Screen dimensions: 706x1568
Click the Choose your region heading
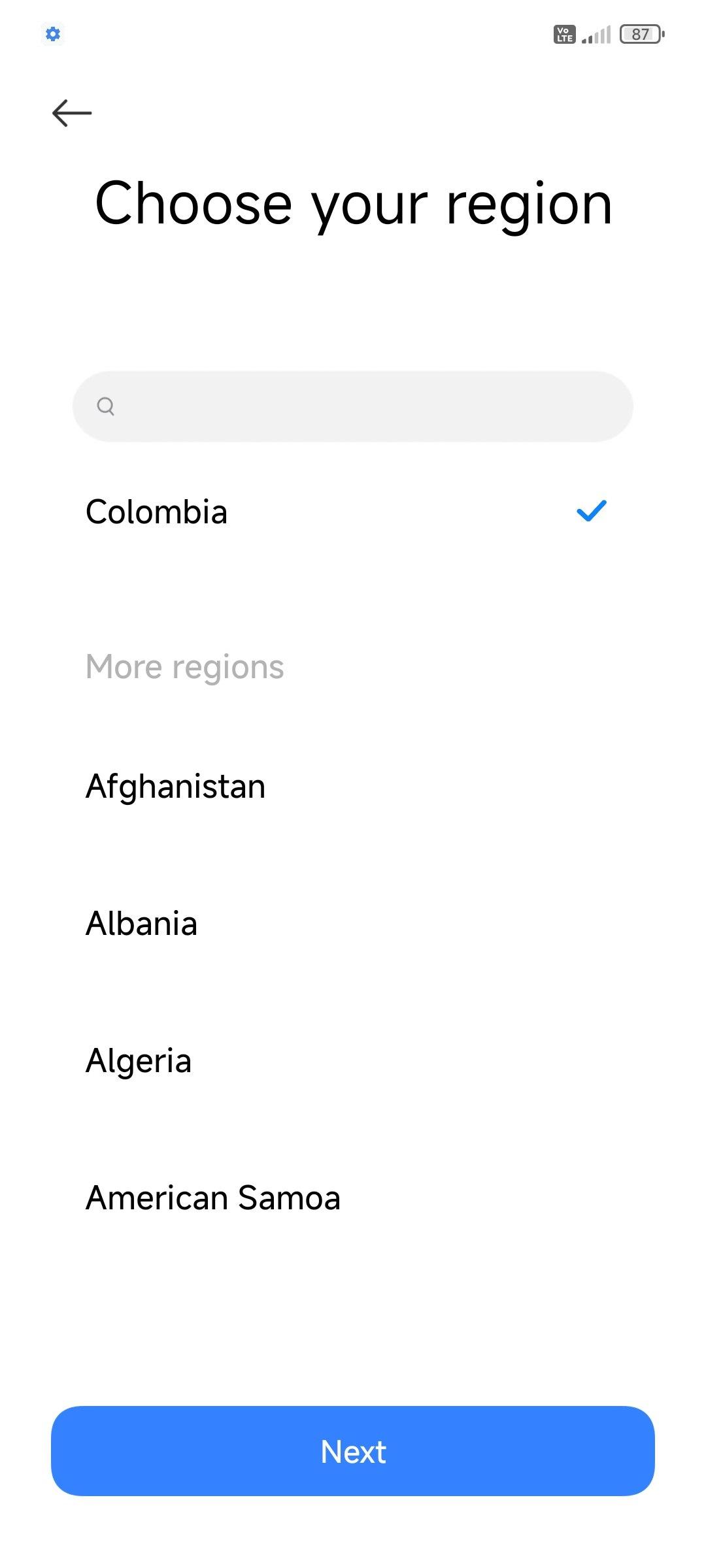tap(353, 204)
